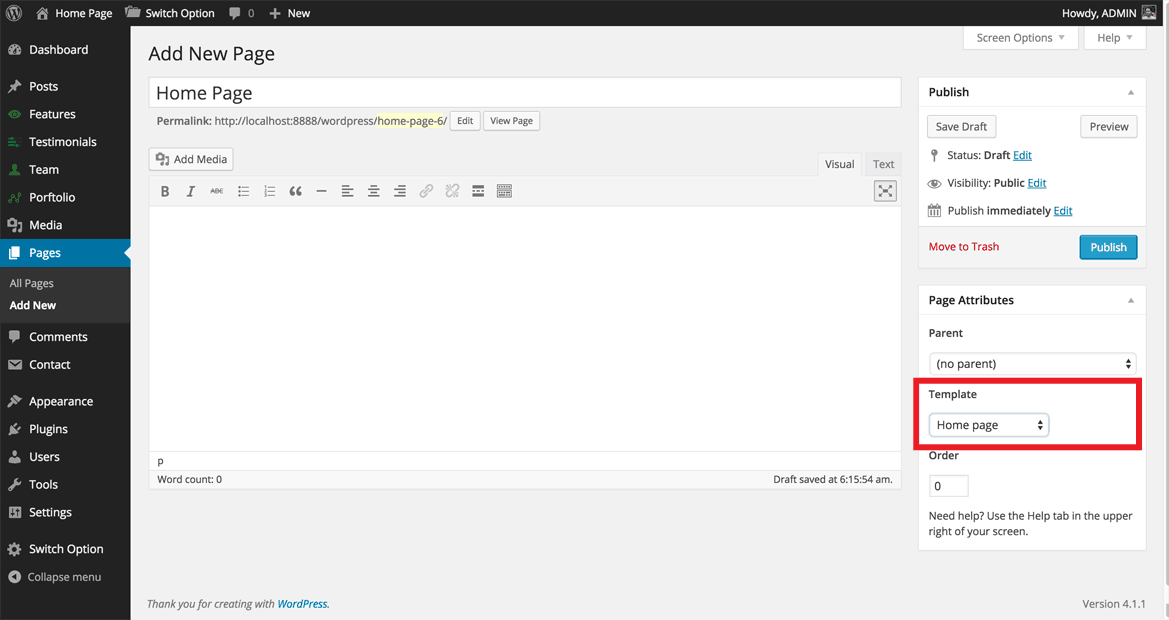
Task: Apply strikethrough to editor text
Action: pos(216,191)
